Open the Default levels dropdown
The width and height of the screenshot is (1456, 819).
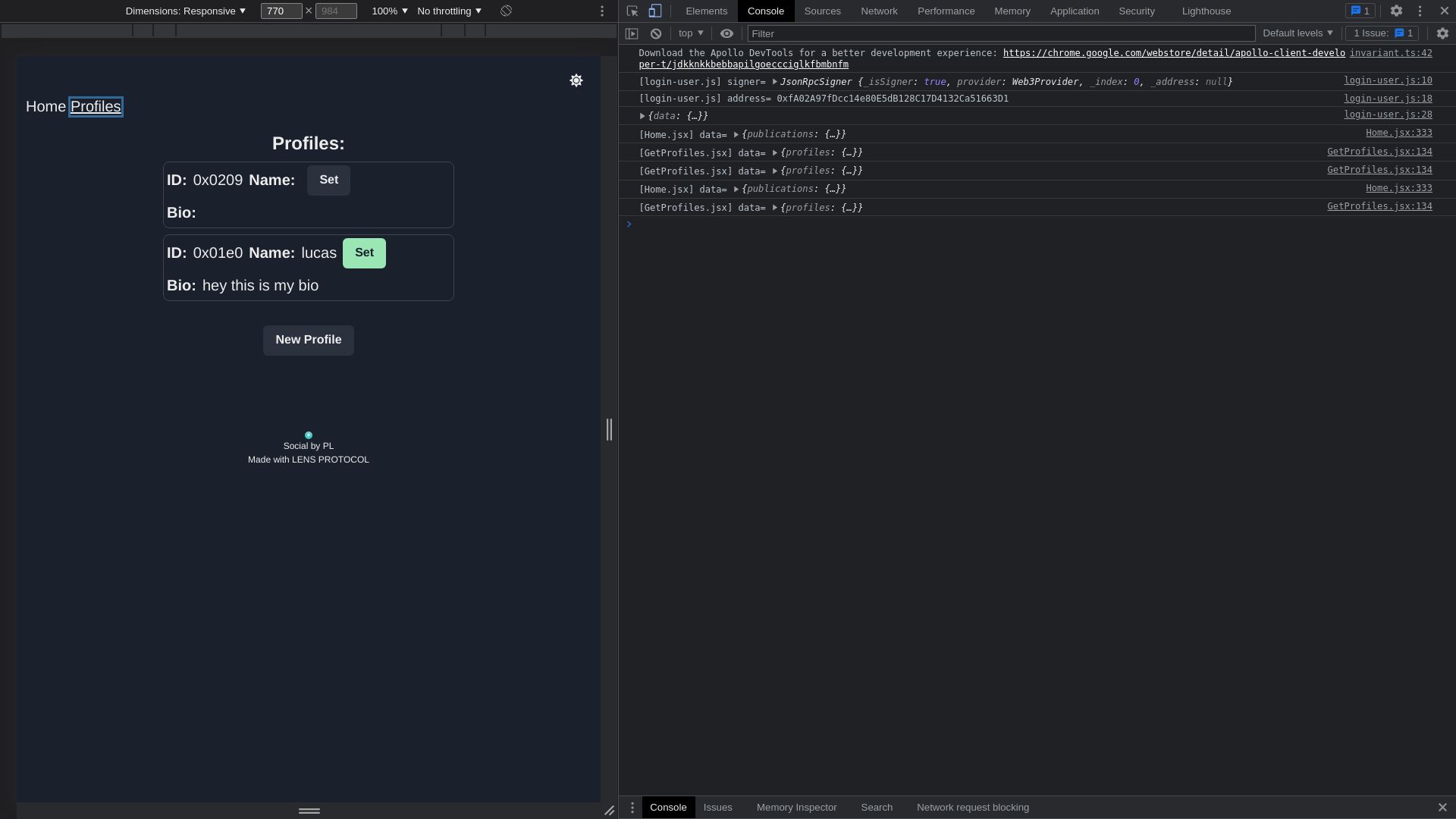click(x=1298, y=33)
